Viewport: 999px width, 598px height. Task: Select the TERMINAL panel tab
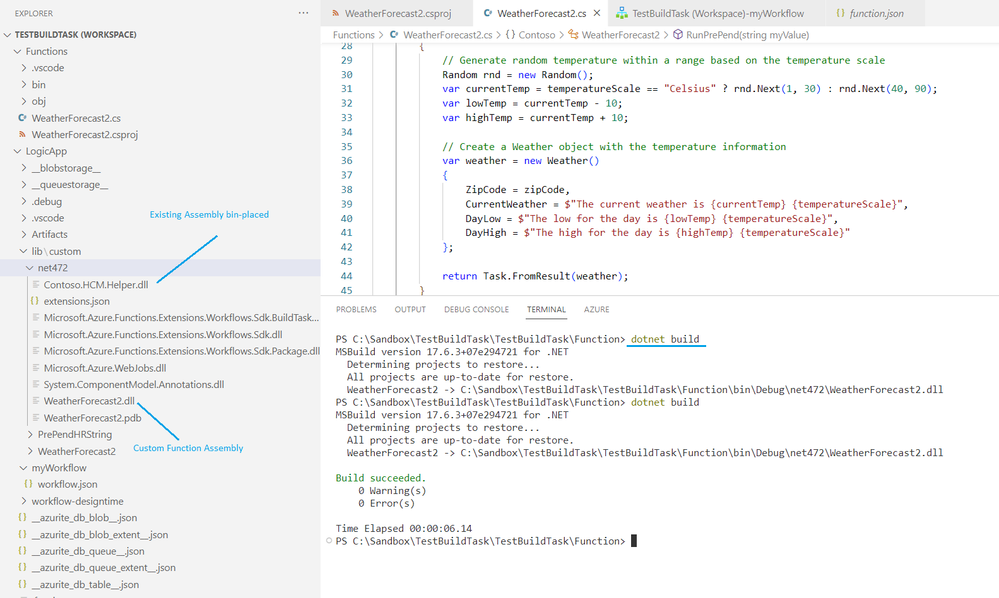click(x=546, y=310)
